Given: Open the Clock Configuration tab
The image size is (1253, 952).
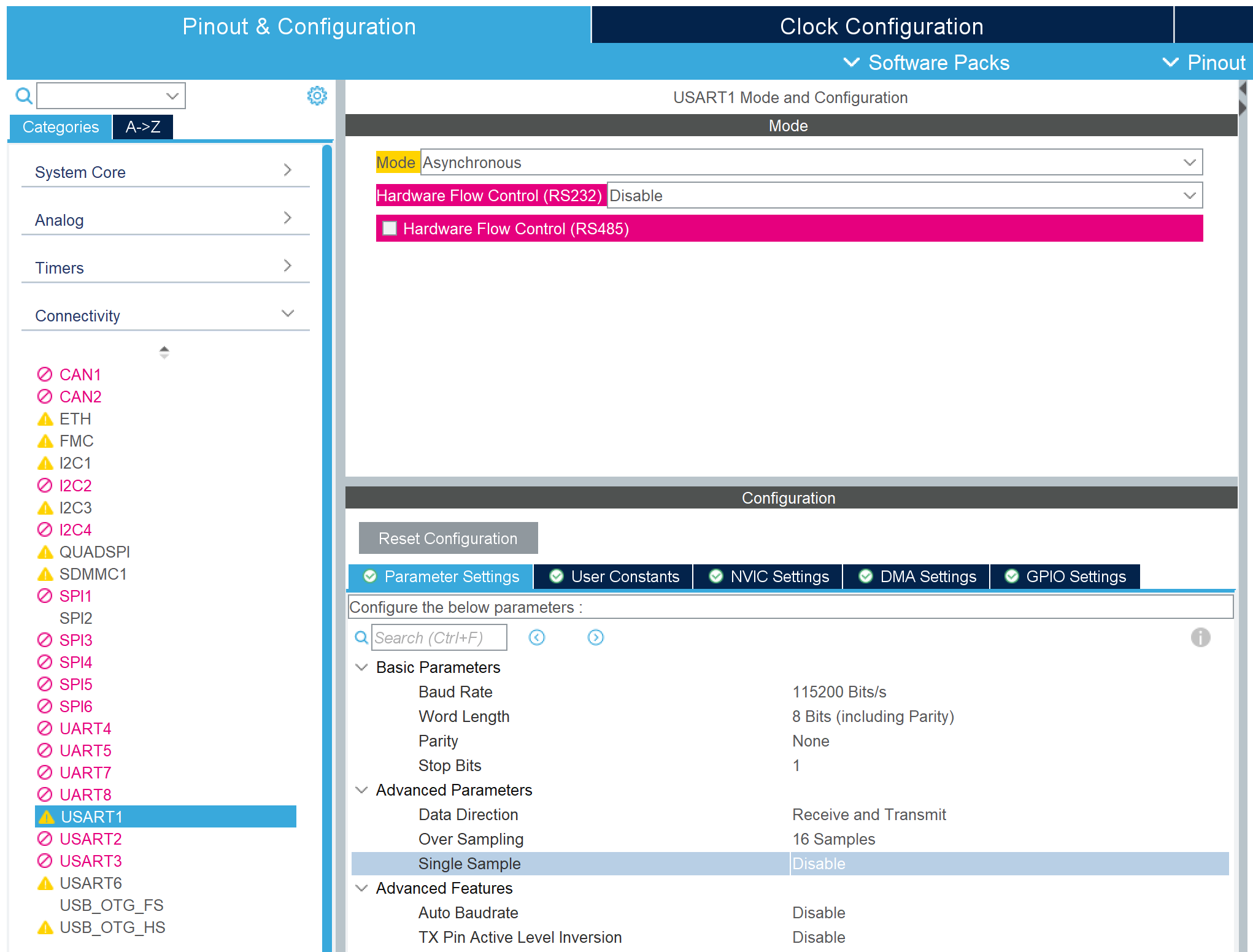Looking at the screenshot, I should pyautogui.click(x=881, y=26).
